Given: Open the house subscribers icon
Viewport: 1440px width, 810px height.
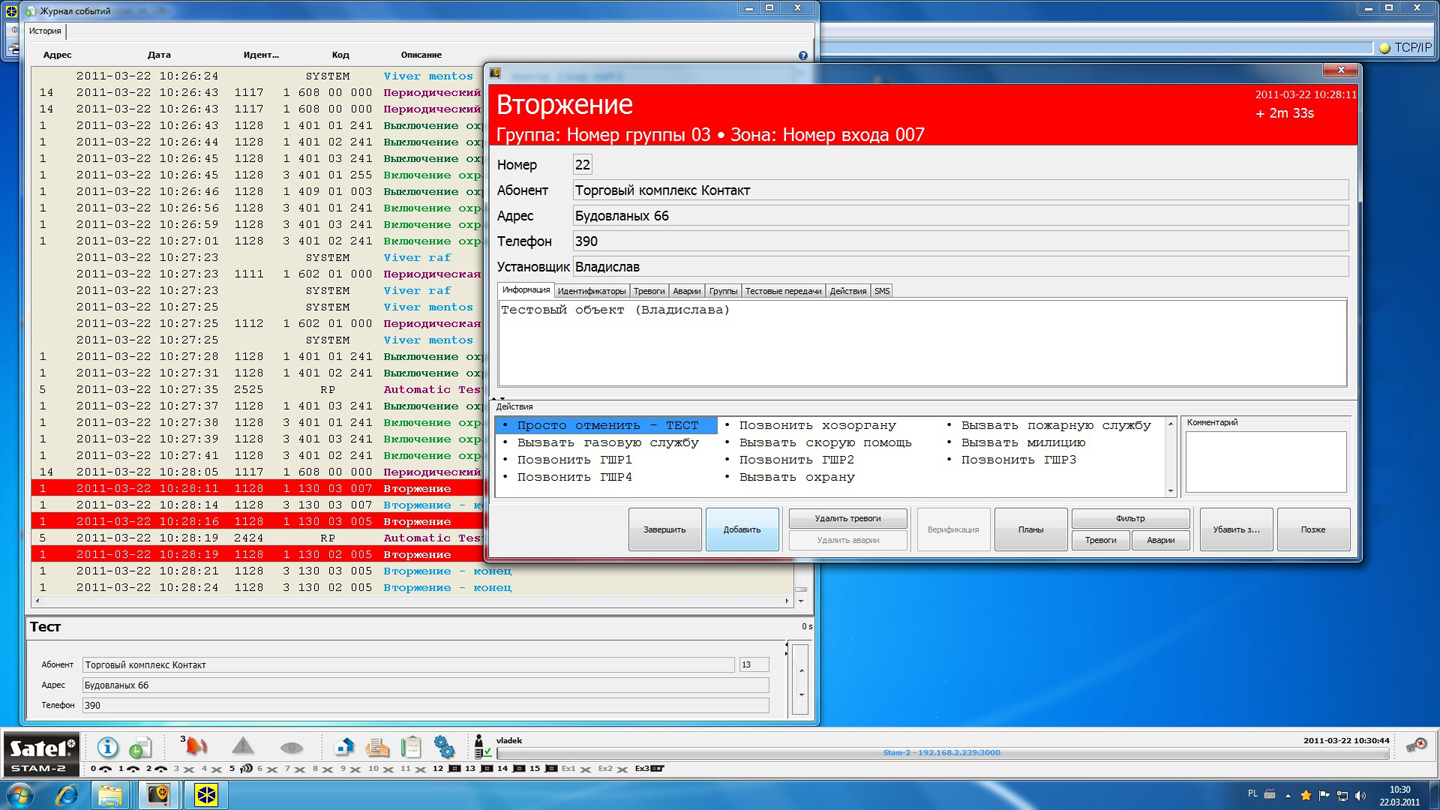Looking at the screenshot, I should point(344,747).
